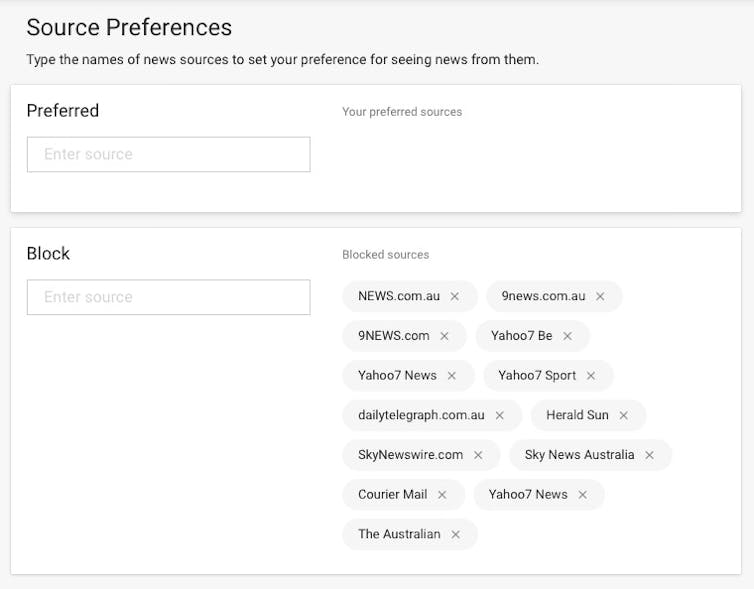The height and width of the screenshot is (589, 754).
Task: Click The Australian chip label
Action: [x=399, y=534]
